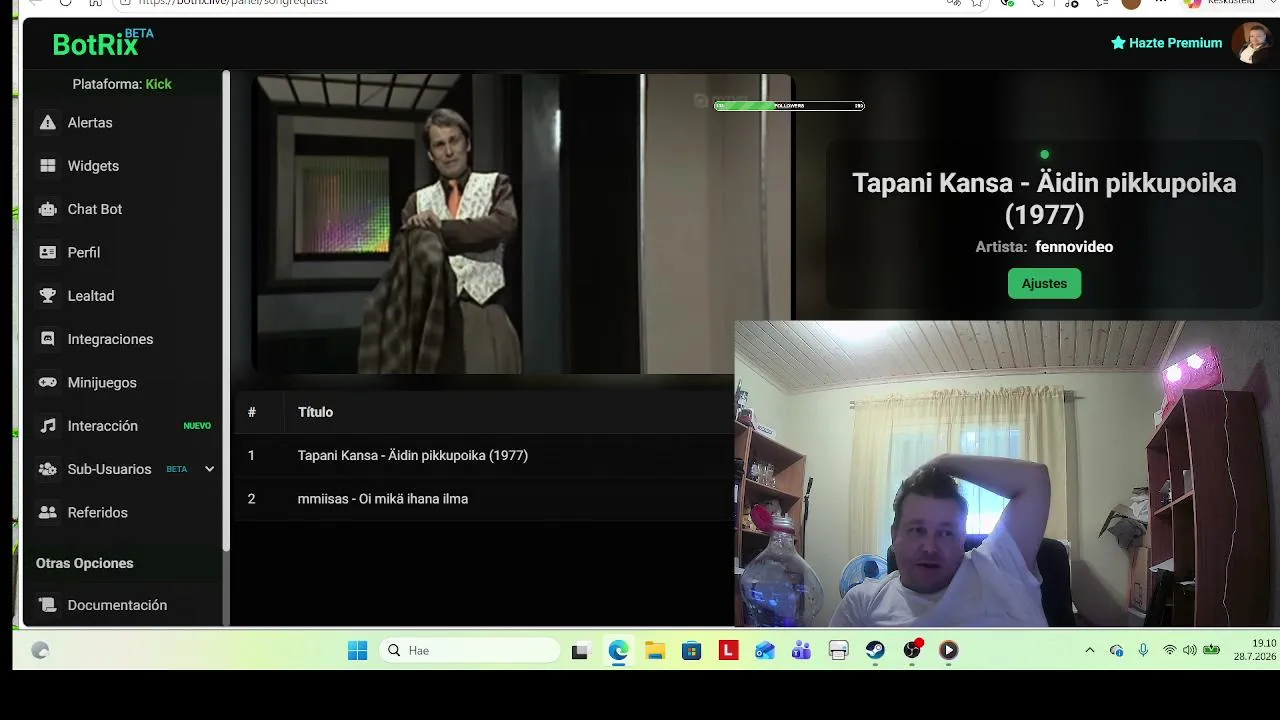1280x720 pixels.
Task: Click the Chat Bot robot icon
Action: coord(47,209)
